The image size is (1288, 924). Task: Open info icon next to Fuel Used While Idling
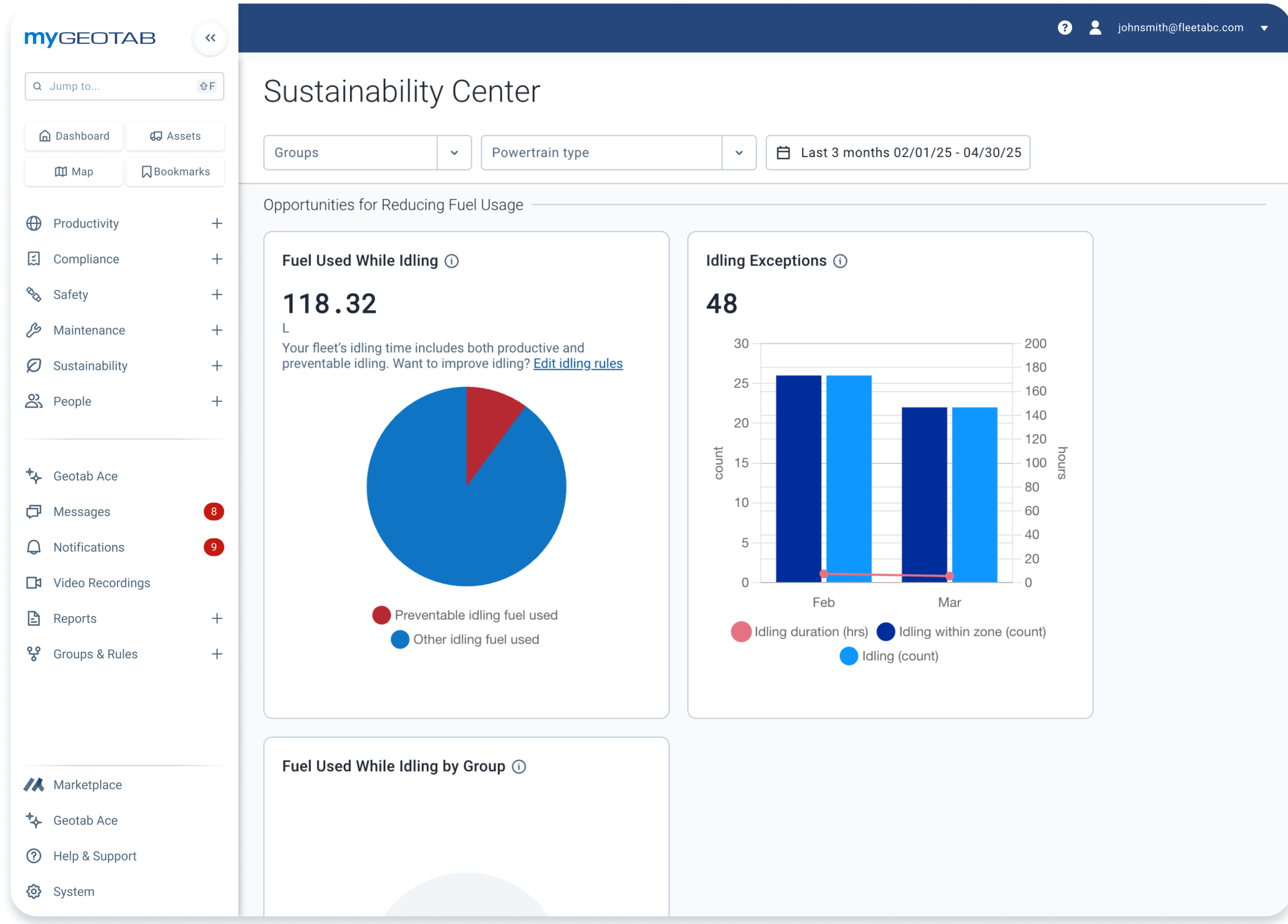pyautogui.click(x=452, y=261)
